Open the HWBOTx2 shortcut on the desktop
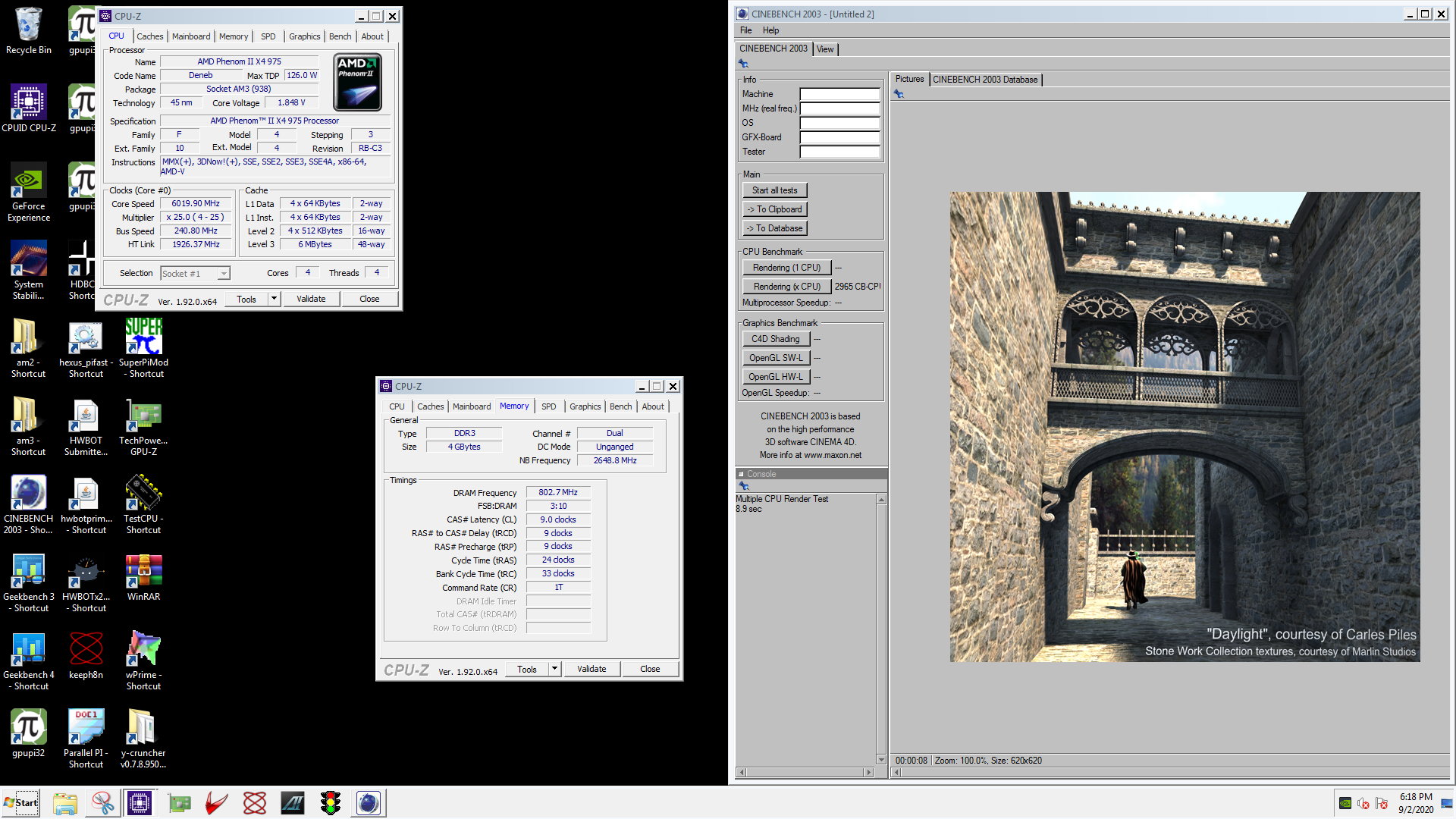This screenshot has height=819, width=1456. (86, 582)
